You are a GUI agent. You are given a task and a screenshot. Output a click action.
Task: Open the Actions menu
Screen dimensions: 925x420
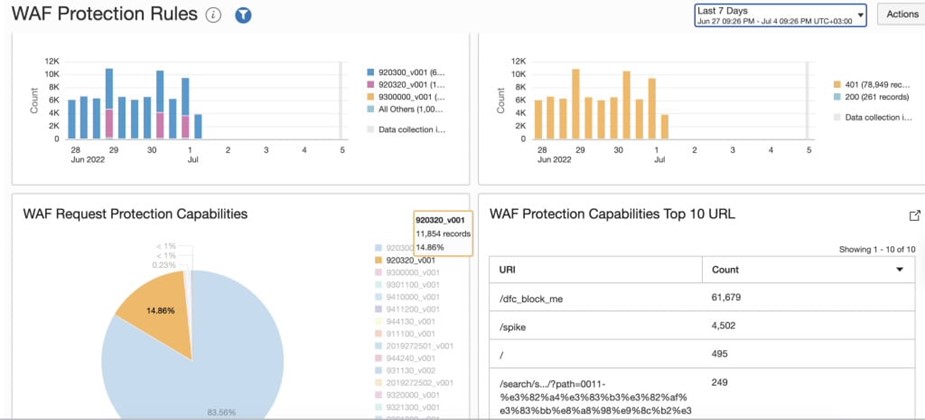pos(901,14)
